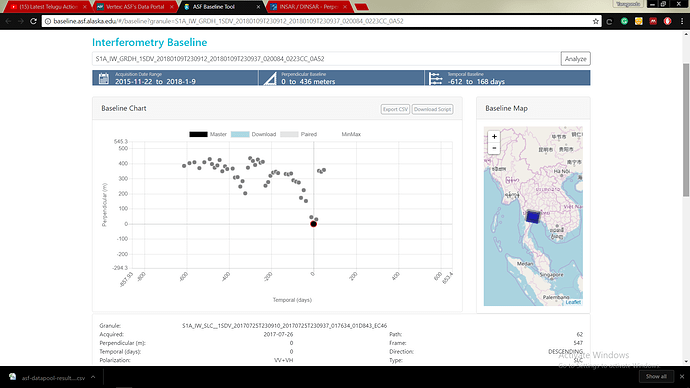Screen dimensions: 690x388
Task: Open the Chrome three-dot menu
Action: pyautogui.click(x=682, y=21)
